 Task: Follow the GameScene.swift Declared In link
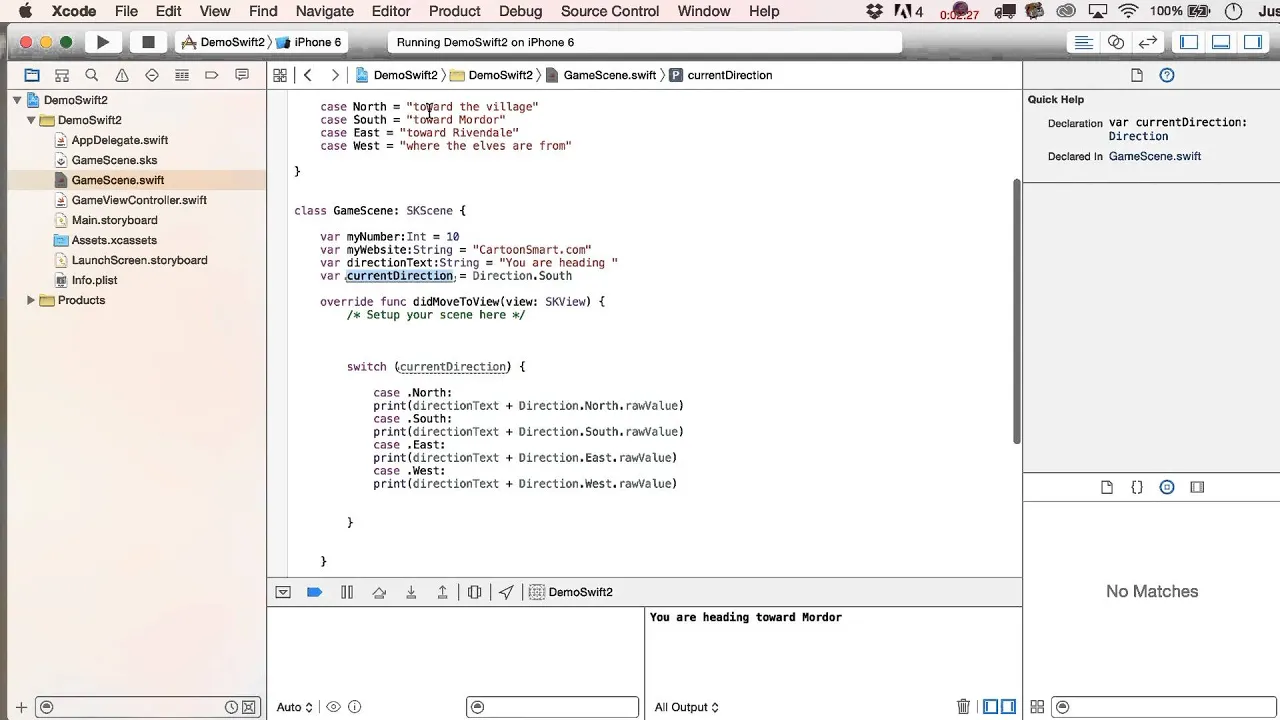click(1155, 156)
